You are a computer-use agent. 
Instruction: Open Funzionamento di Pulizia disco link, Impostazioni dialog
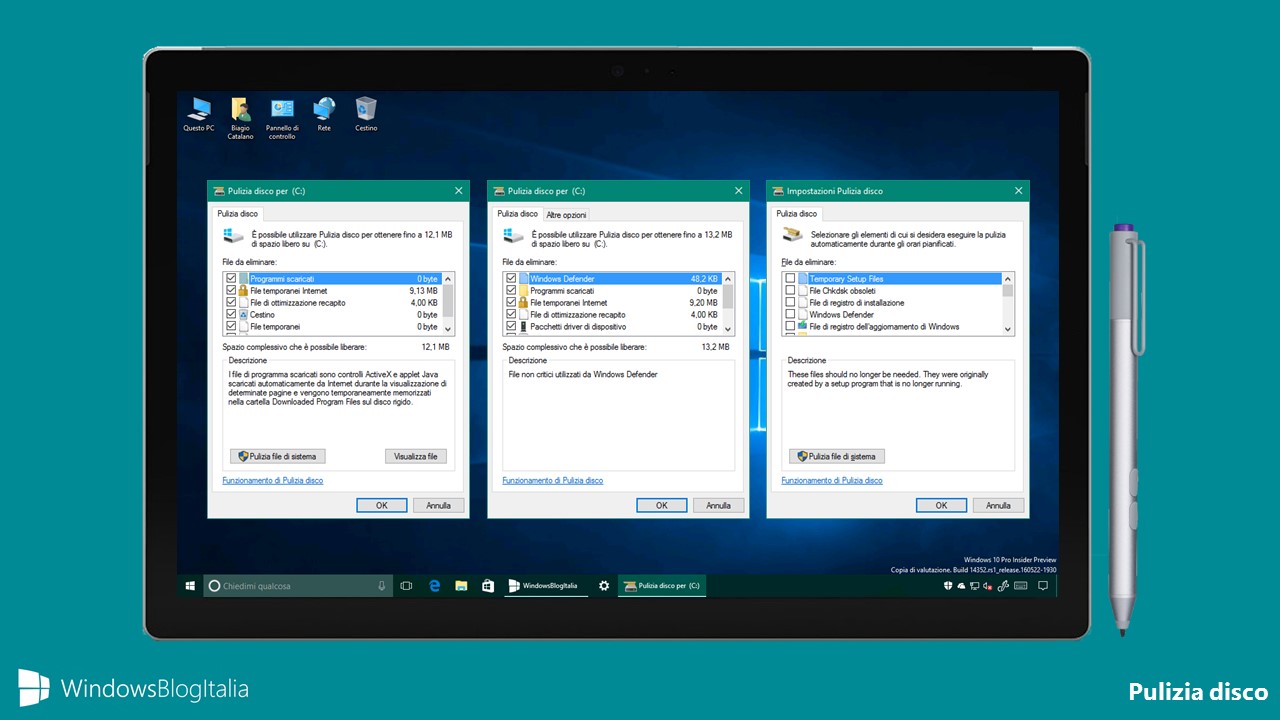click(x=832, y=481)
